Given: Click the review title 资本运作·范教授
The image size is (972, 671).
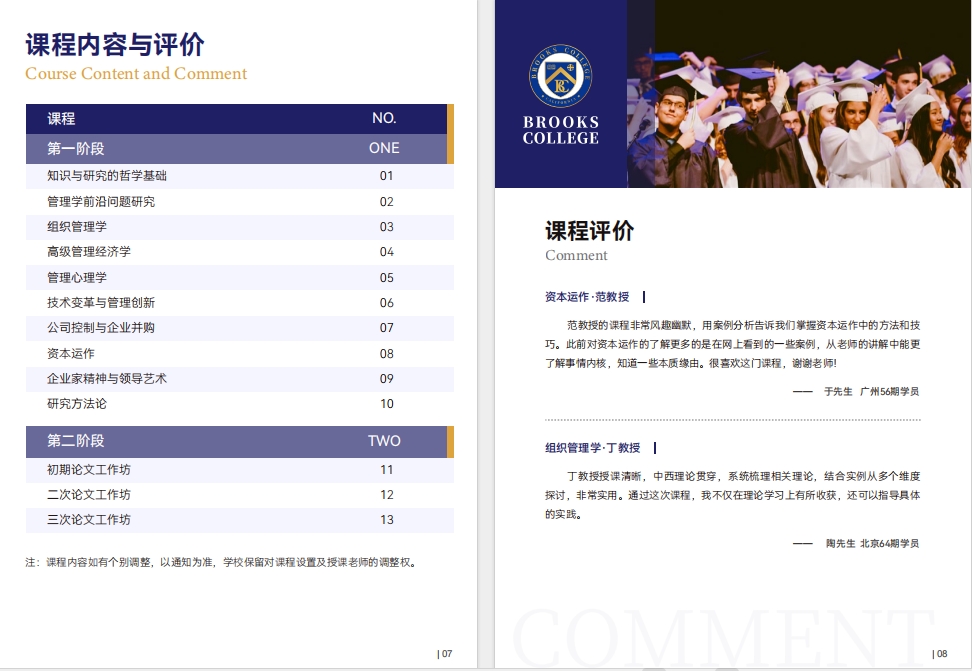Looking at the screenshot, I should (587, 297).
